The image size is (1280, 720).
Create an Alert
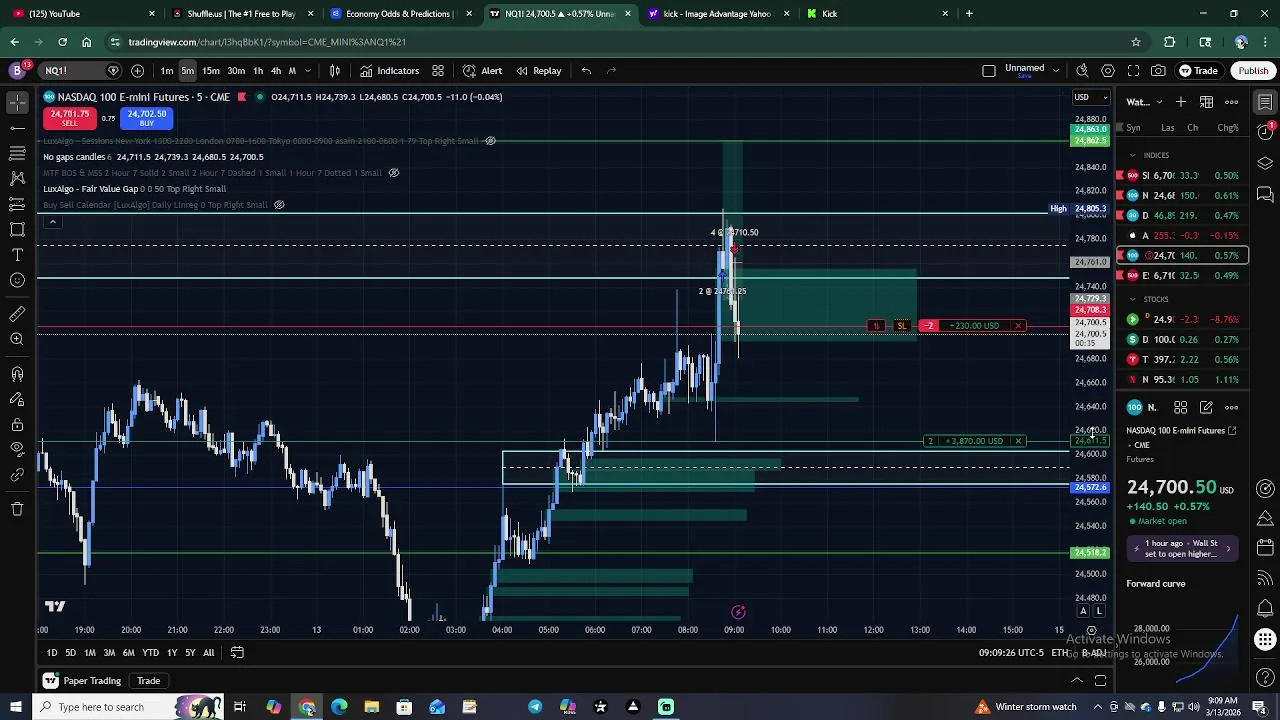click(482, 71)
